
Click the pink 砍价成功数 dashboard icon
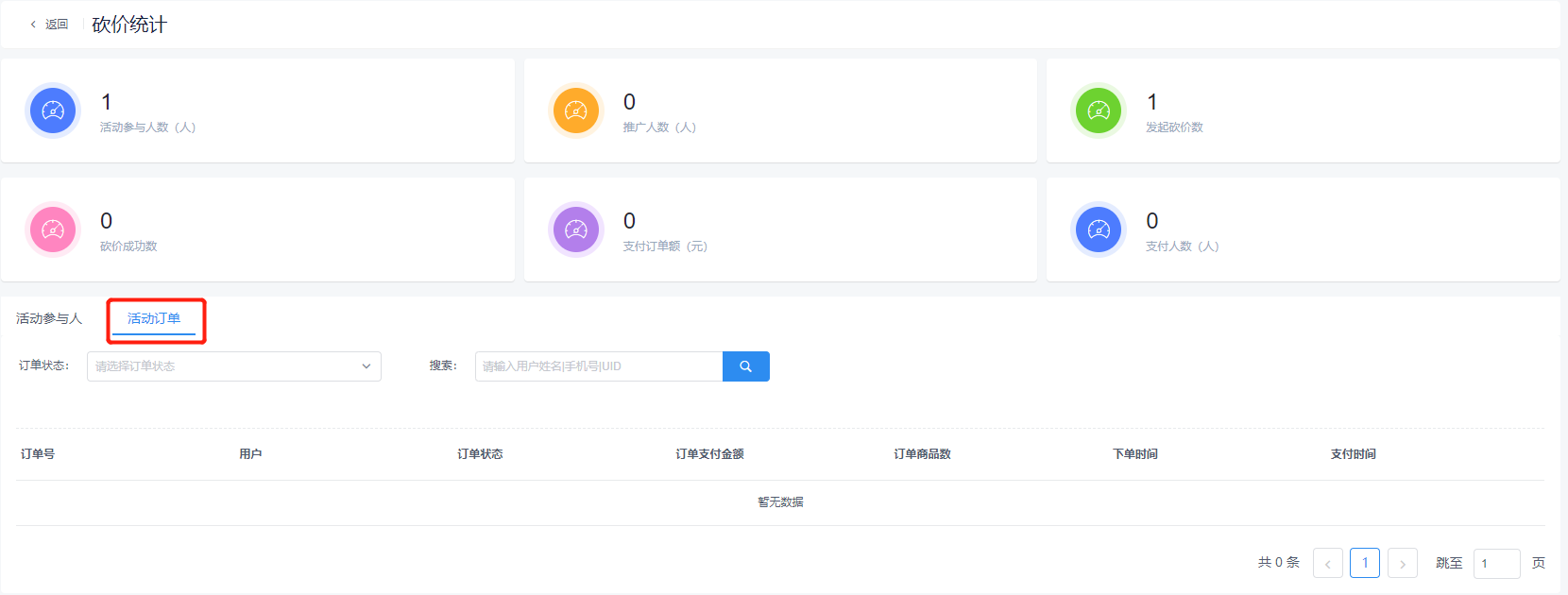point(53,229)
